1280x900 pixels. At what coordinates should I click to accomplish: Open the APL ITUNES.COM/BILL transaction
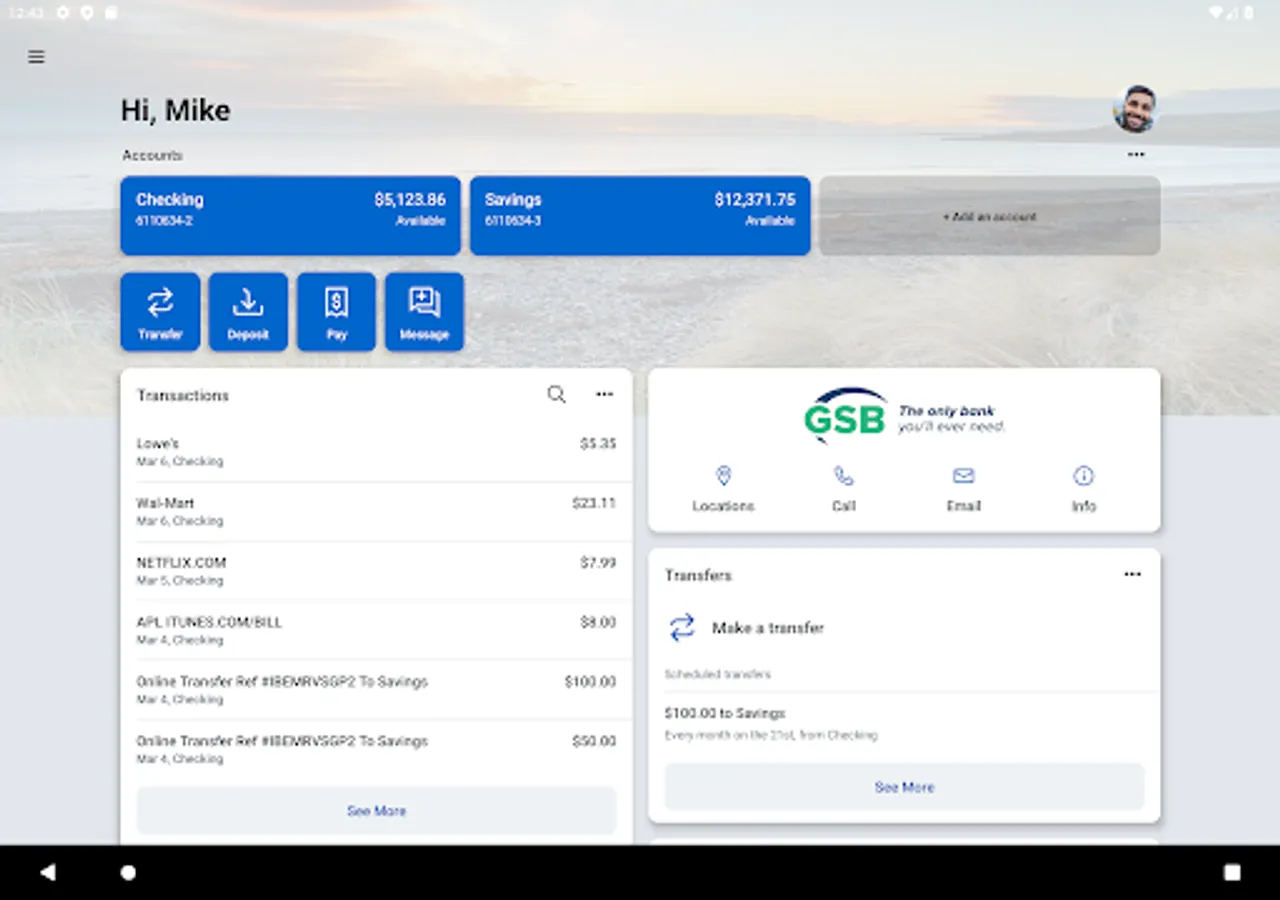tap(376, 631)
